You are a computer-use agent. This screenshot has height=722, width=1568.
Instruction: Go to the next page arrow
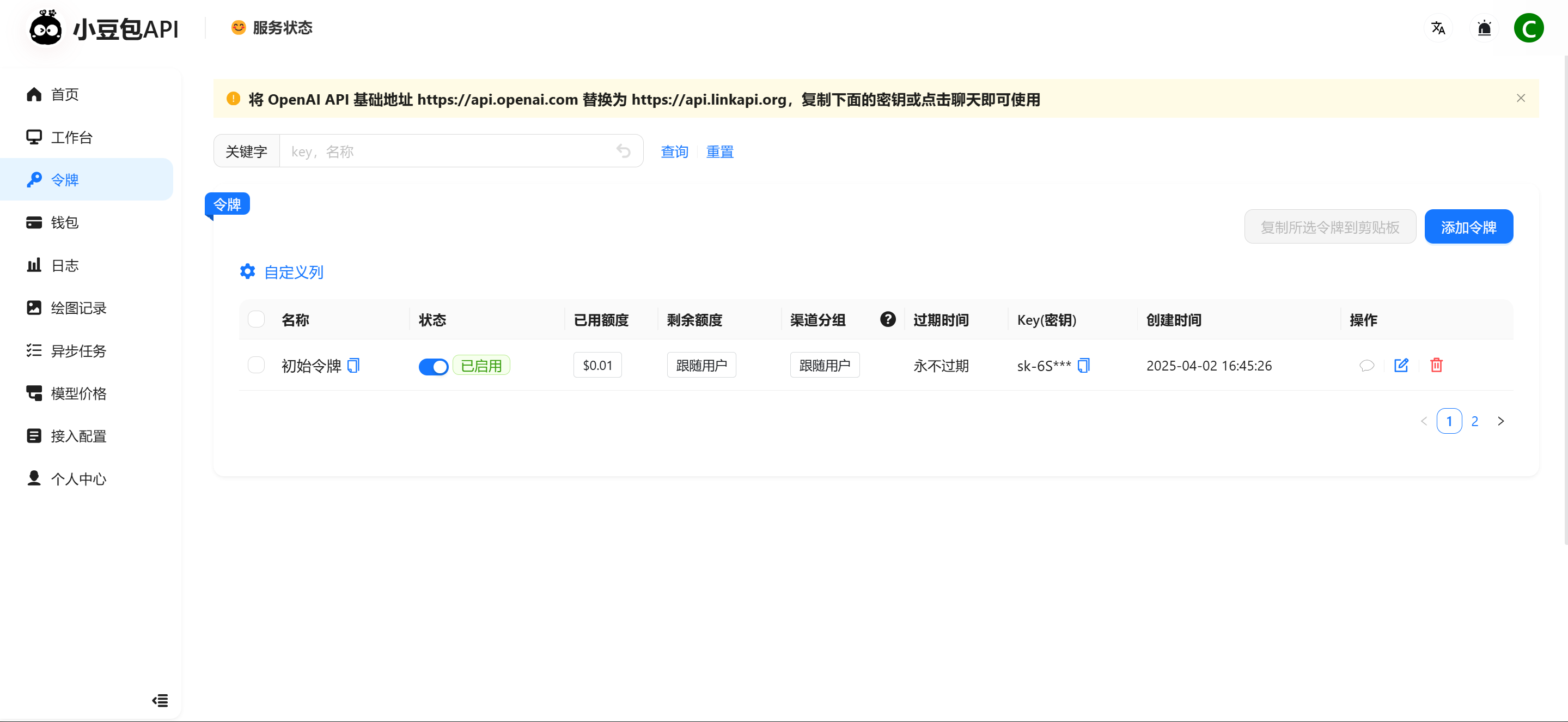point(1500,421)
